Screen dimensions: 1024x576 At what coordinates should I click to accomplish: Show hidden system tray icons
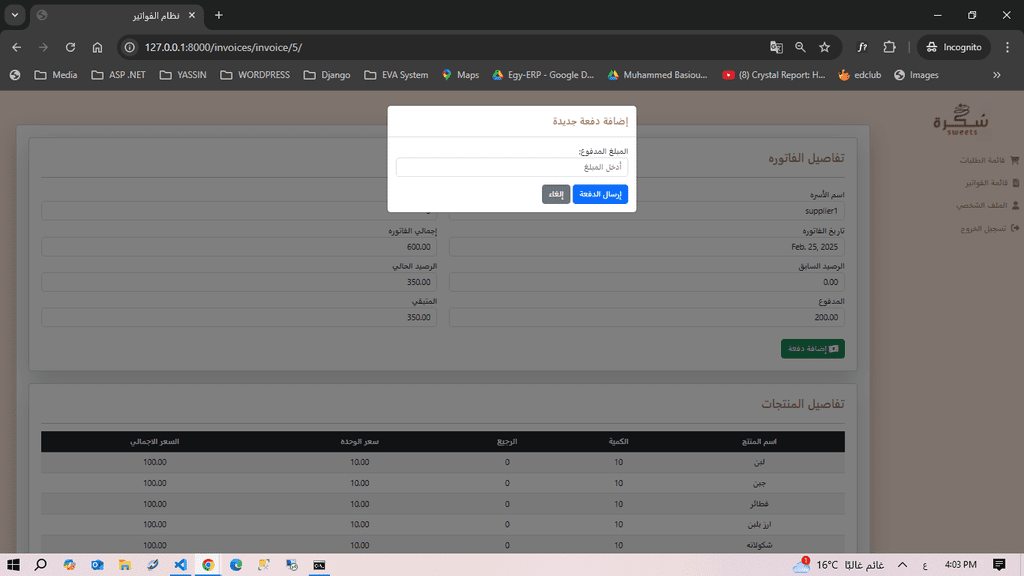(x=903, y=565)
